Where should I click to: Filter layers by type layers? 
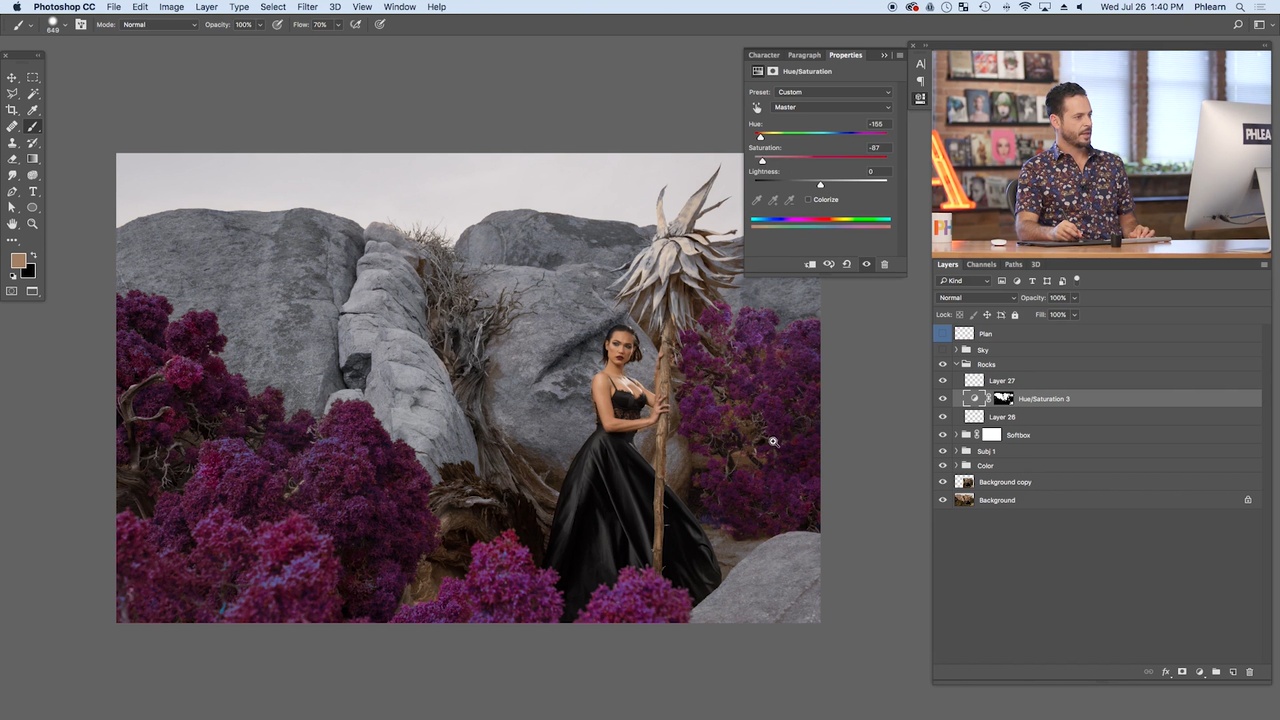[1032, 281]
